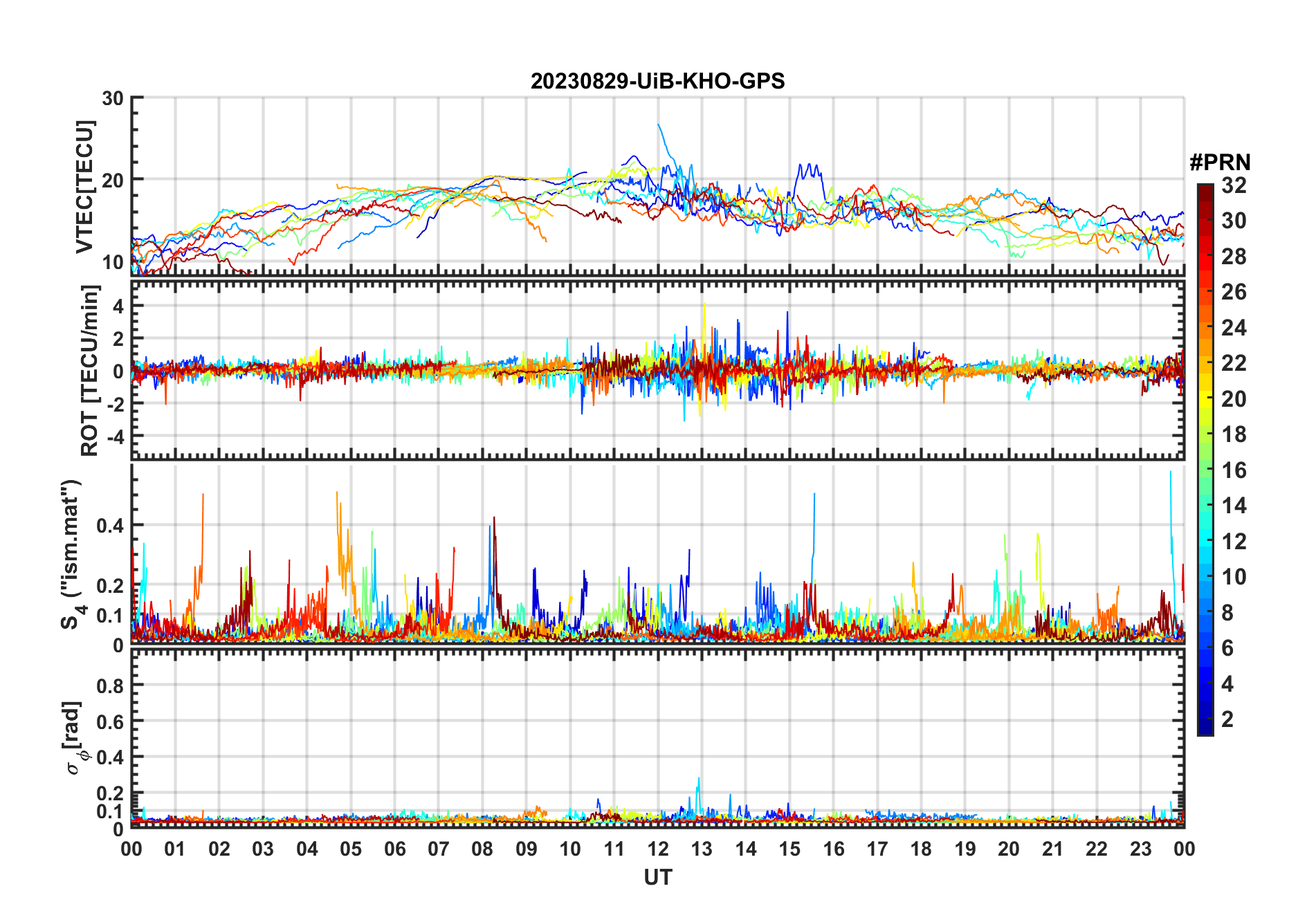Click the light blue VTEC peak near 12 UT
1316x920 pixels.
point(659,127)
